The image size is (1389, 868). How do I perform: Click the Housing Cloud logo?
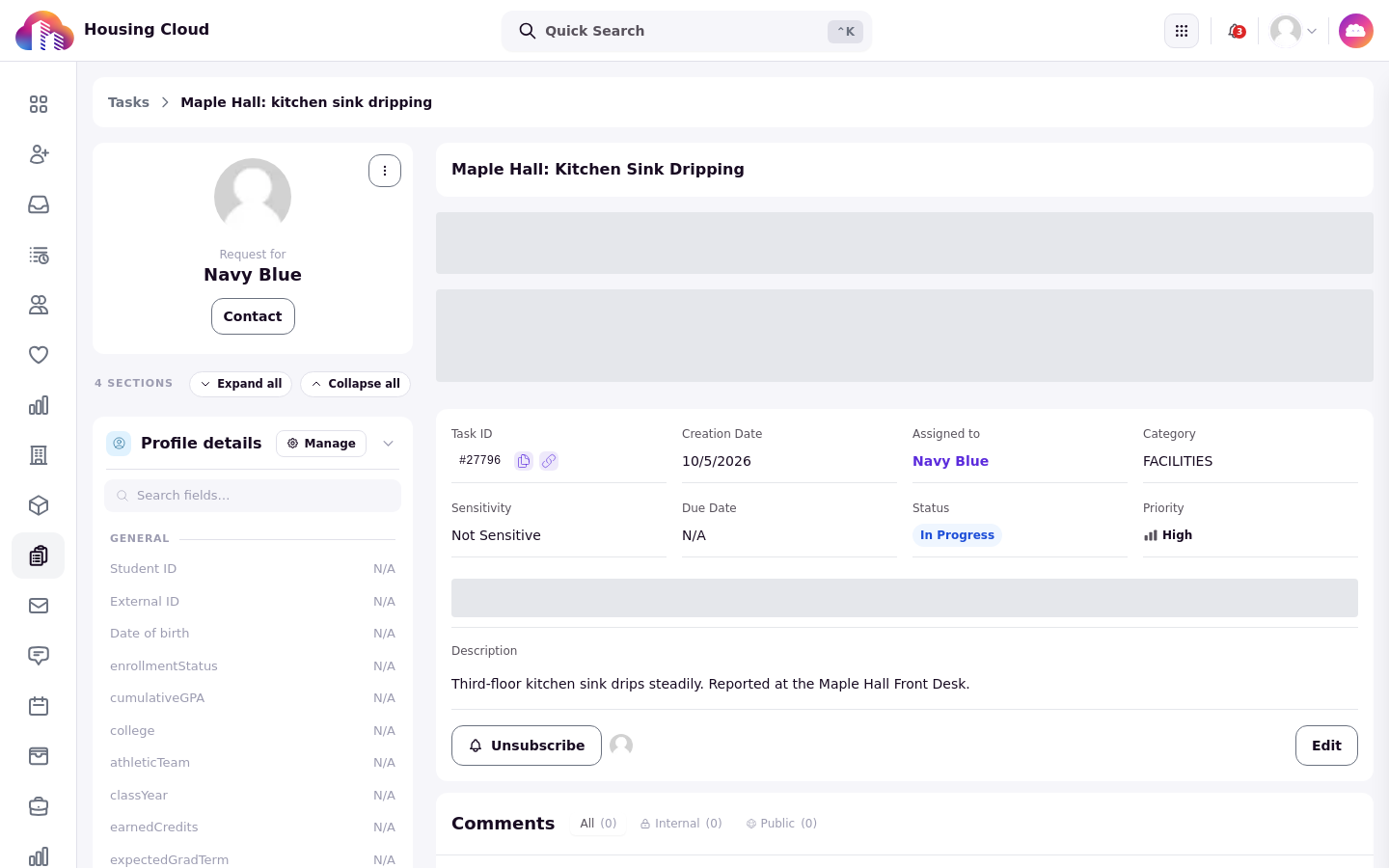click(44, 31)
